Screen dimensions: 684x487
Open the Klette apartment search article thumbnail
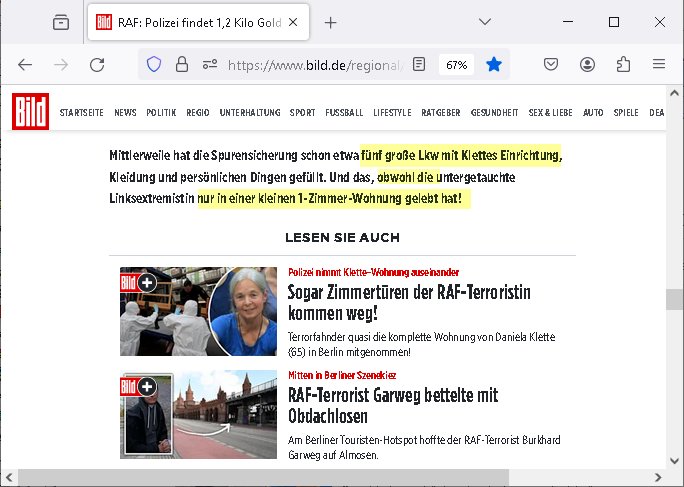tap(198, 311)
